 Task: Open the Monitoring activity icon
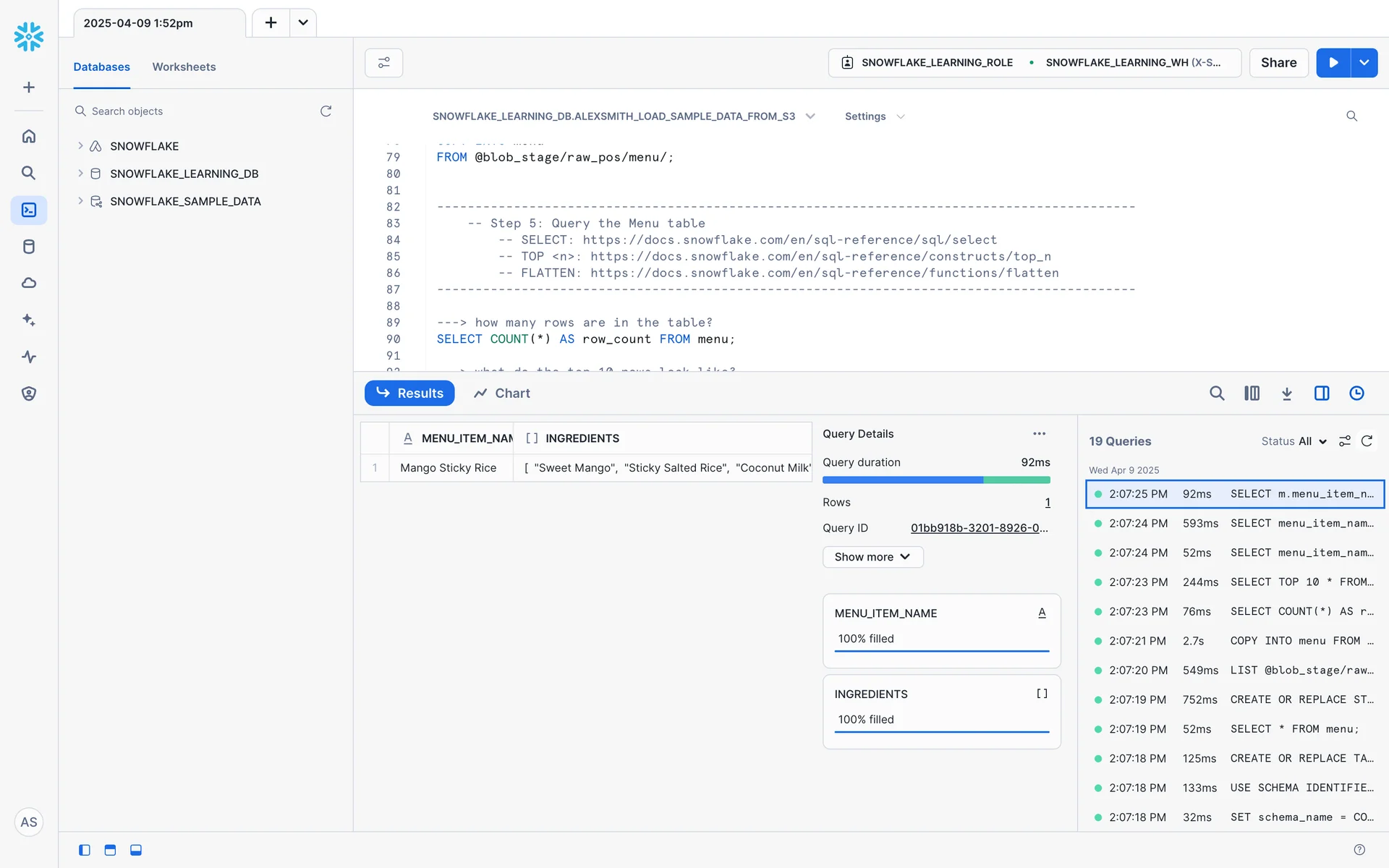(x=29, y=357)
